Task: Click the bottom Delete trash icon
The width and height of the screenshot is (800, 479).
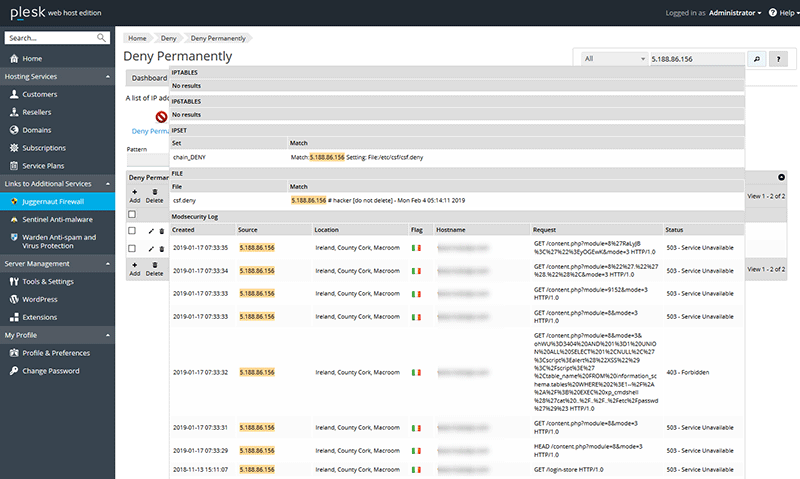Action: pos(155,265)
